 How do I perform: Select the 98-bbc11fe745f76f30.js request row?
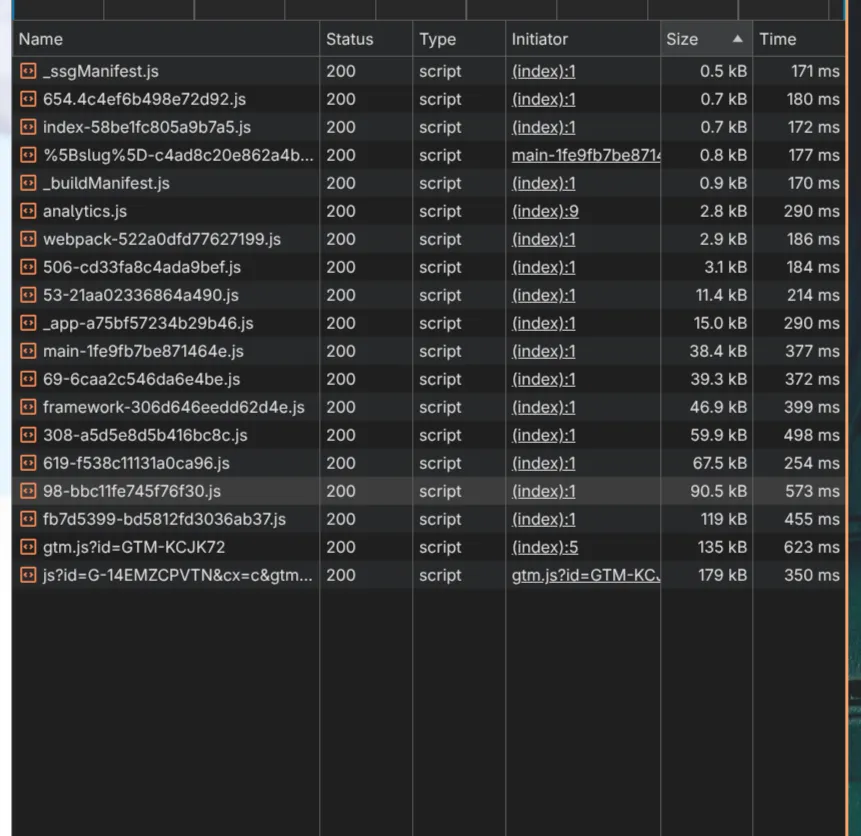pos(428,491)
